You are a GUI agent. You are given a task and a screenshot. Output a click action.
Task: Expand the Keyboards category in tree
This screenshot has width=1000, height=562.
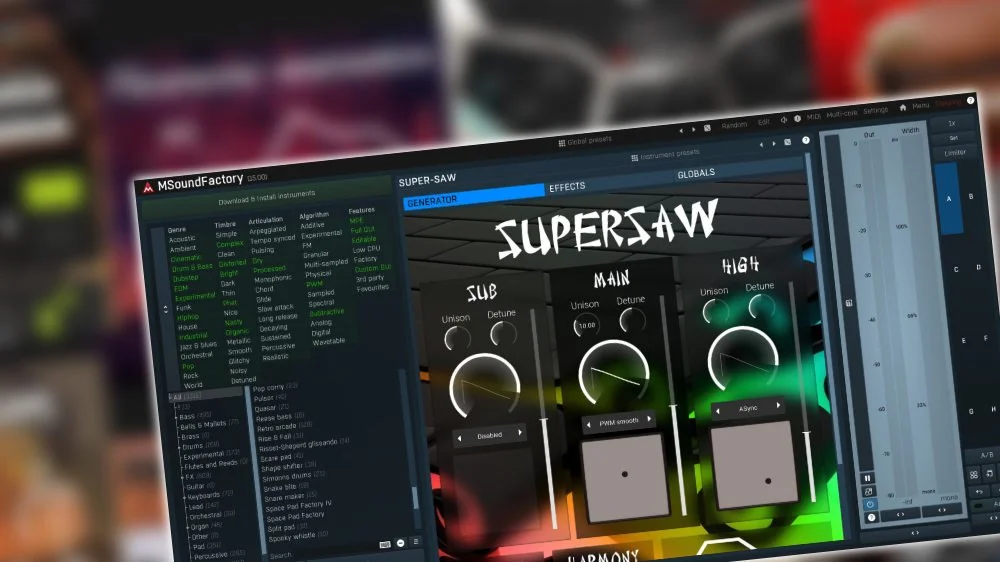point(184,497)
